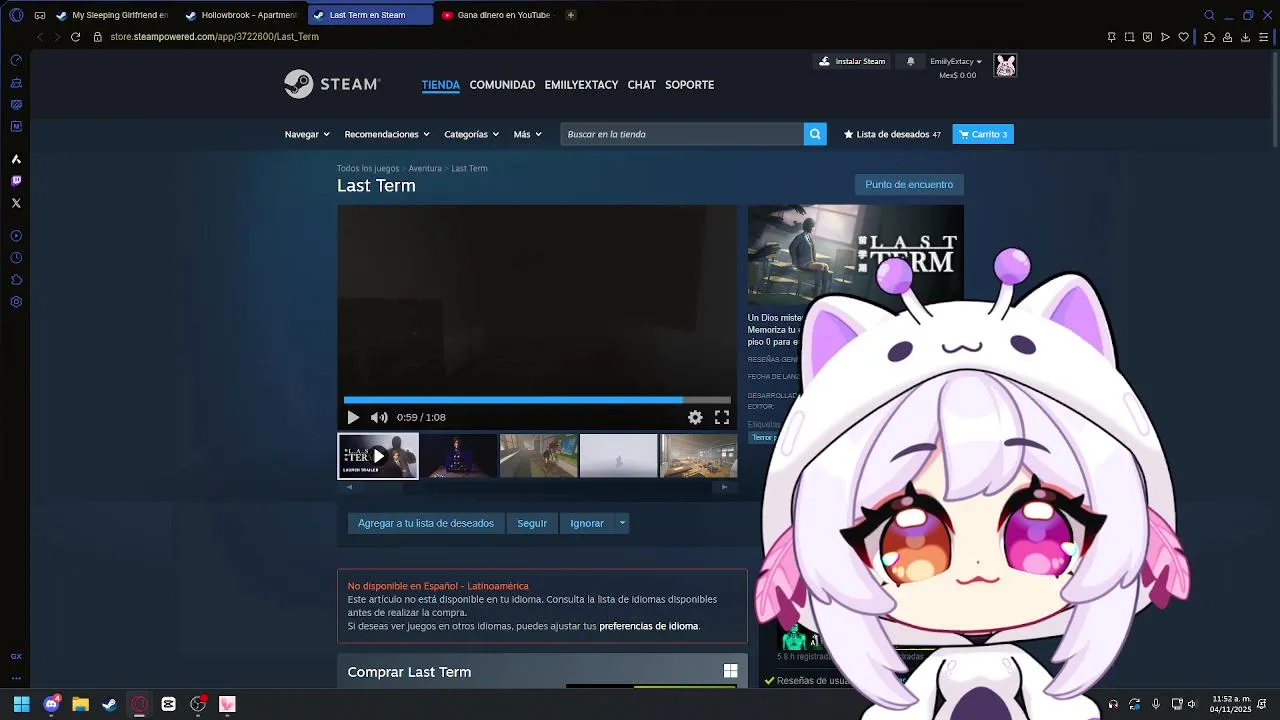
Task: Click the address bar URL
Action: pyautogui.click(x=214, y=37)
